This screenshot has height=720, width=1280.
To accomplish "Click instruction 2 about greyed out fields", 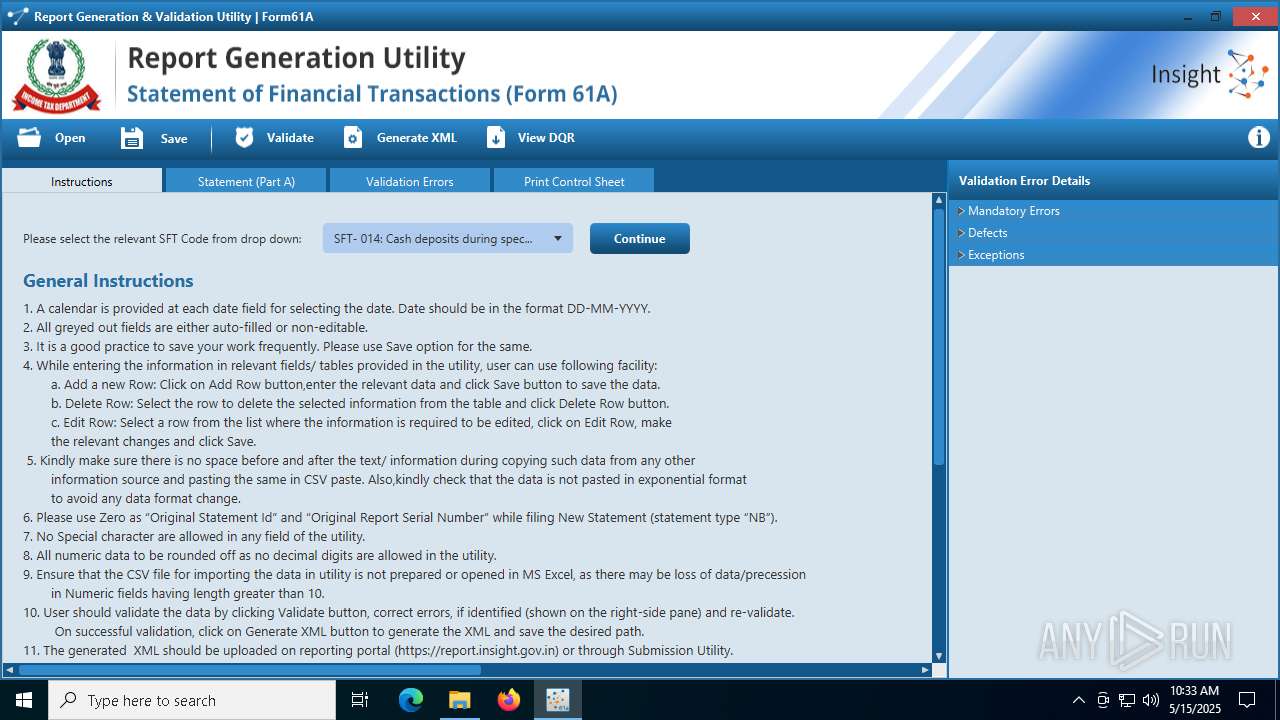I will tap(195, 328).
